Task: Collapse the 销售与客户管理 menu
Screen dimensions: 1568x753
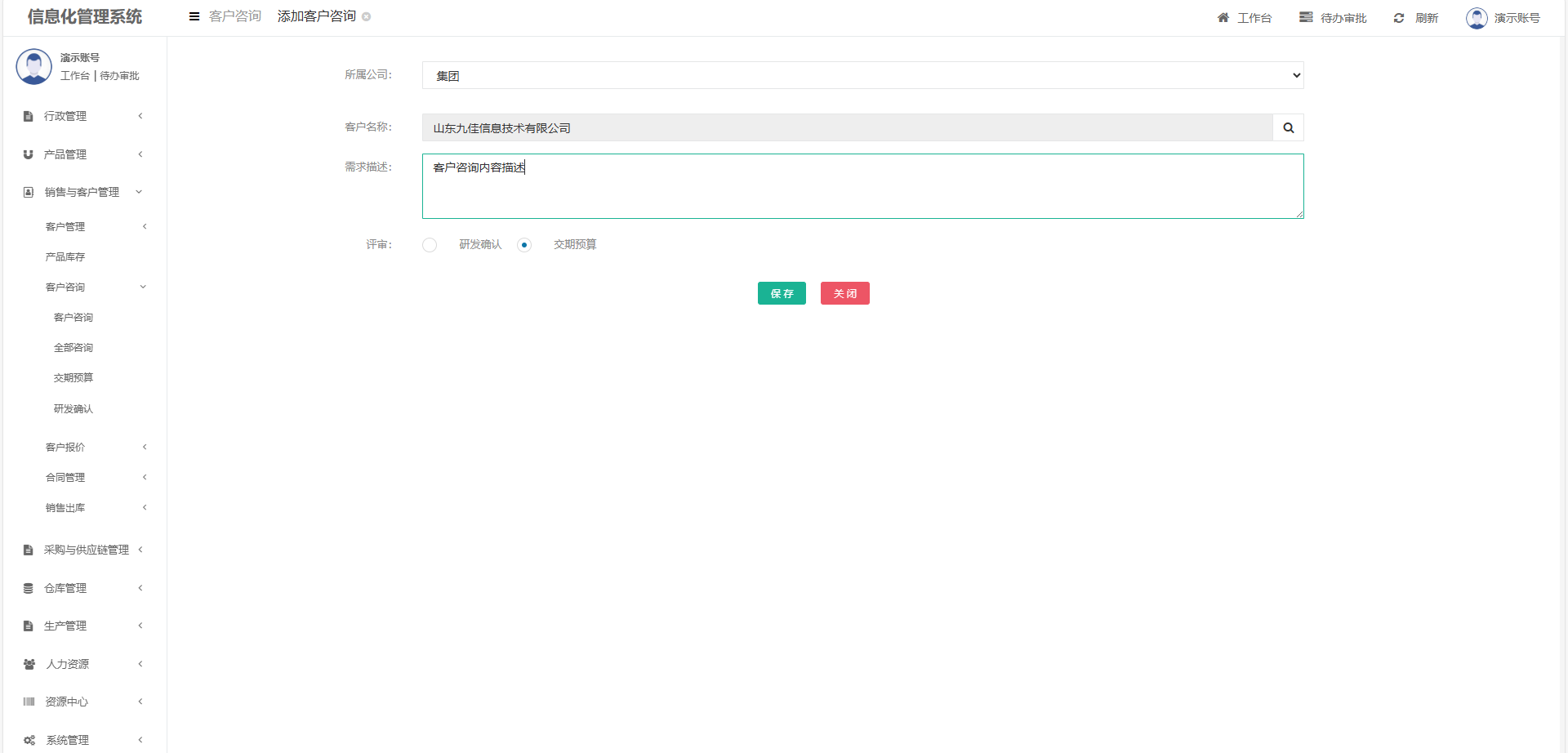Action: coord(82,192)
